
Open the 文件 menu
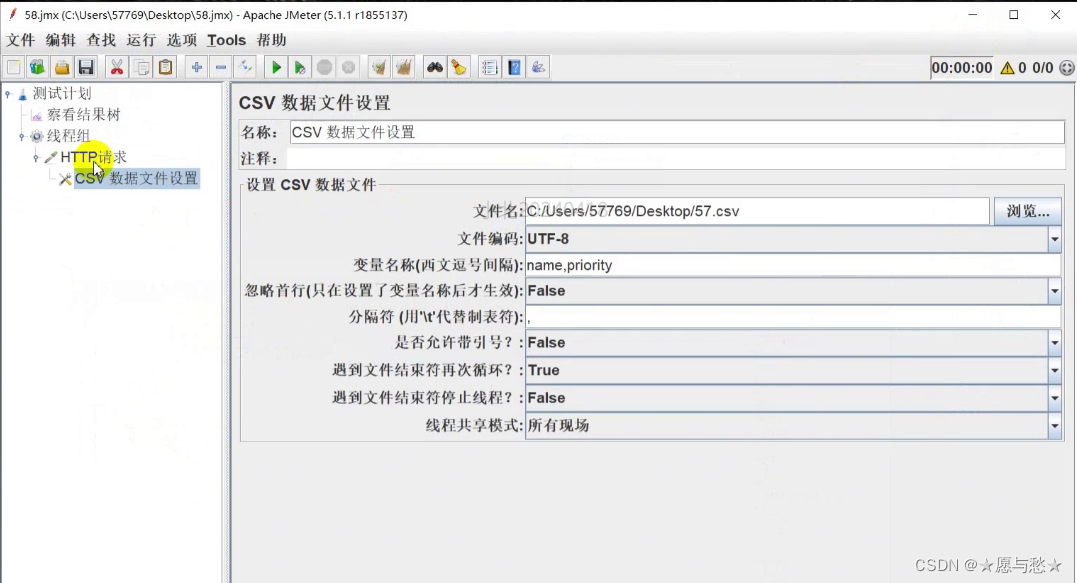pos(21,40)
